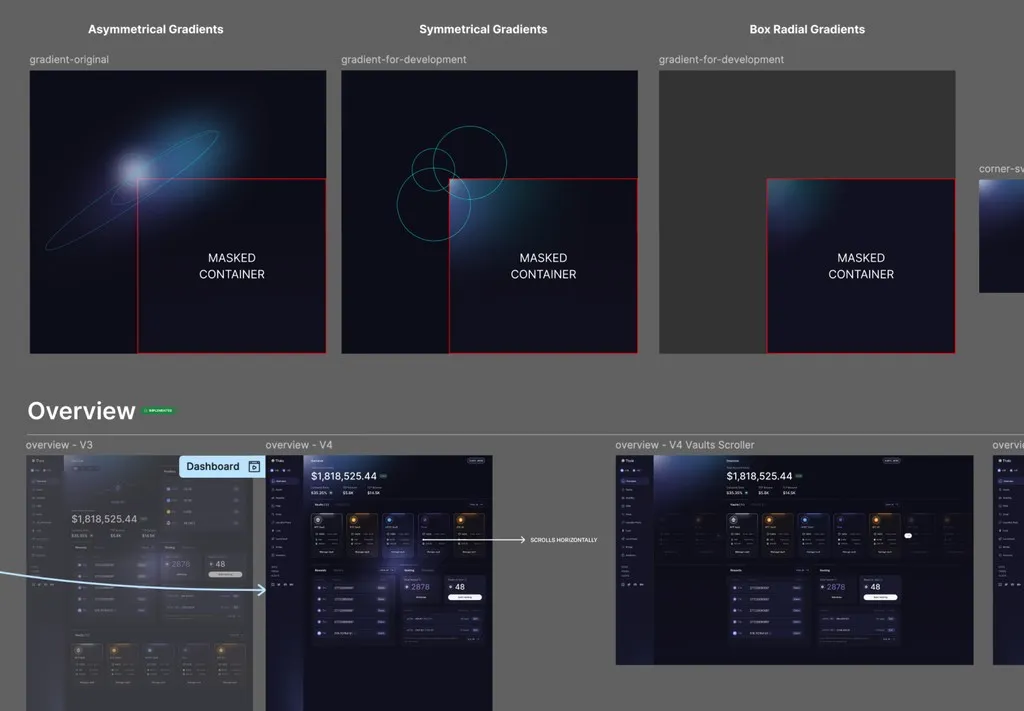Click the overview - V3 frame label
This screenshot has height=711, width=1024.
59,445
